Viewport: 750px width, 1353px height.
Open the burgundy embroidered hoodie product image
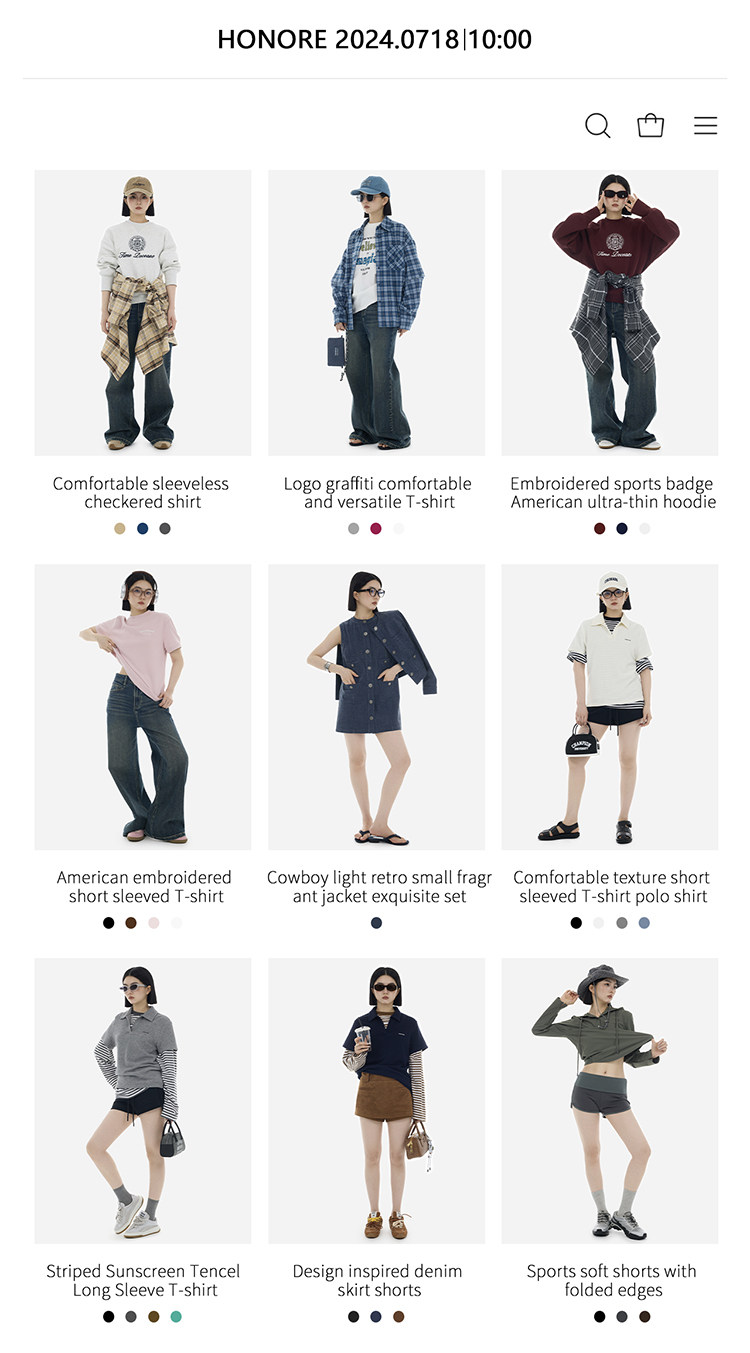pos(610,313)
